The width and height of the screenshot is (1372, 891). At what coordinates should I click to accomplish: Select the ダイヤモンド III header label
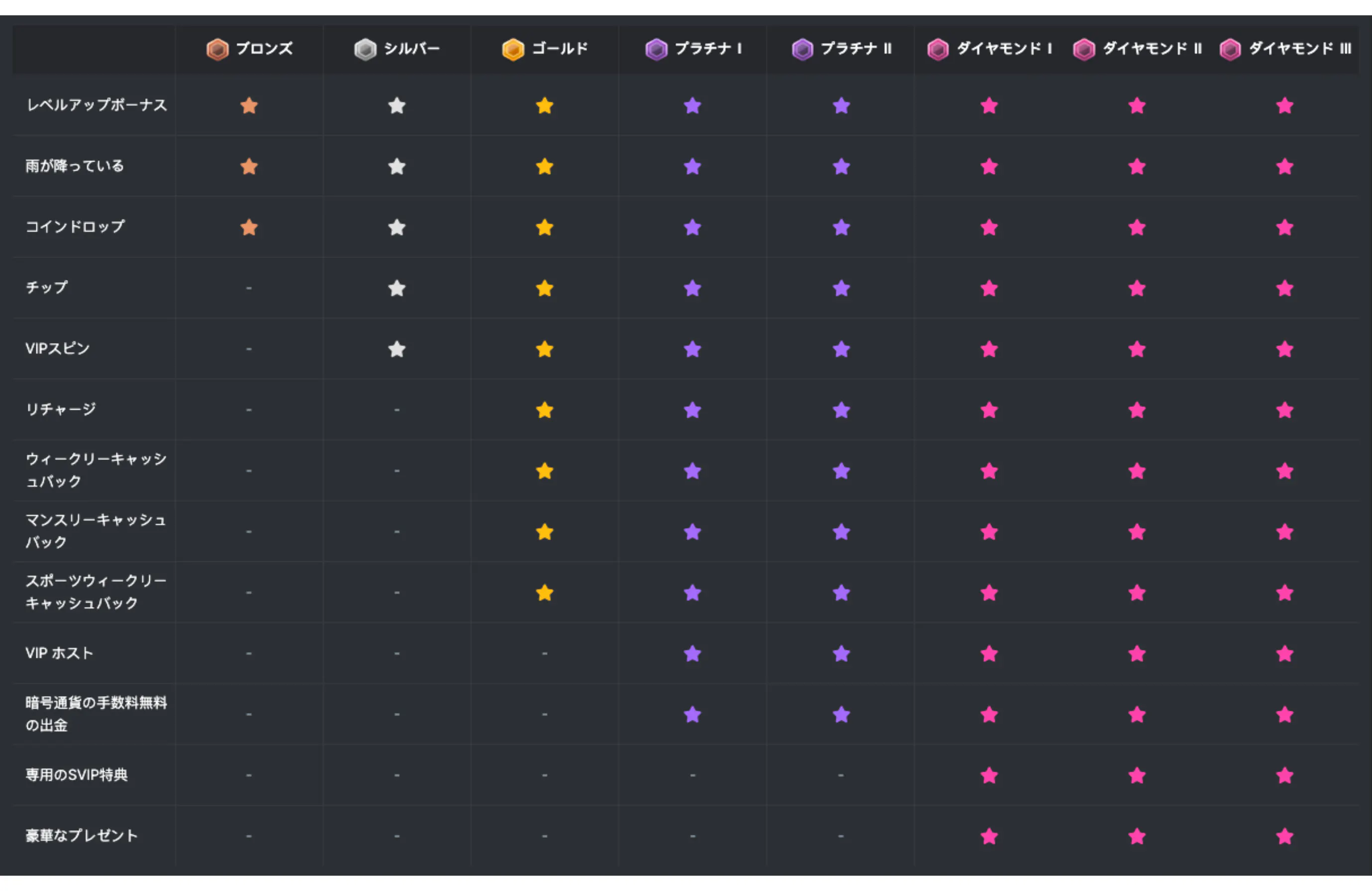(1300, 49)
